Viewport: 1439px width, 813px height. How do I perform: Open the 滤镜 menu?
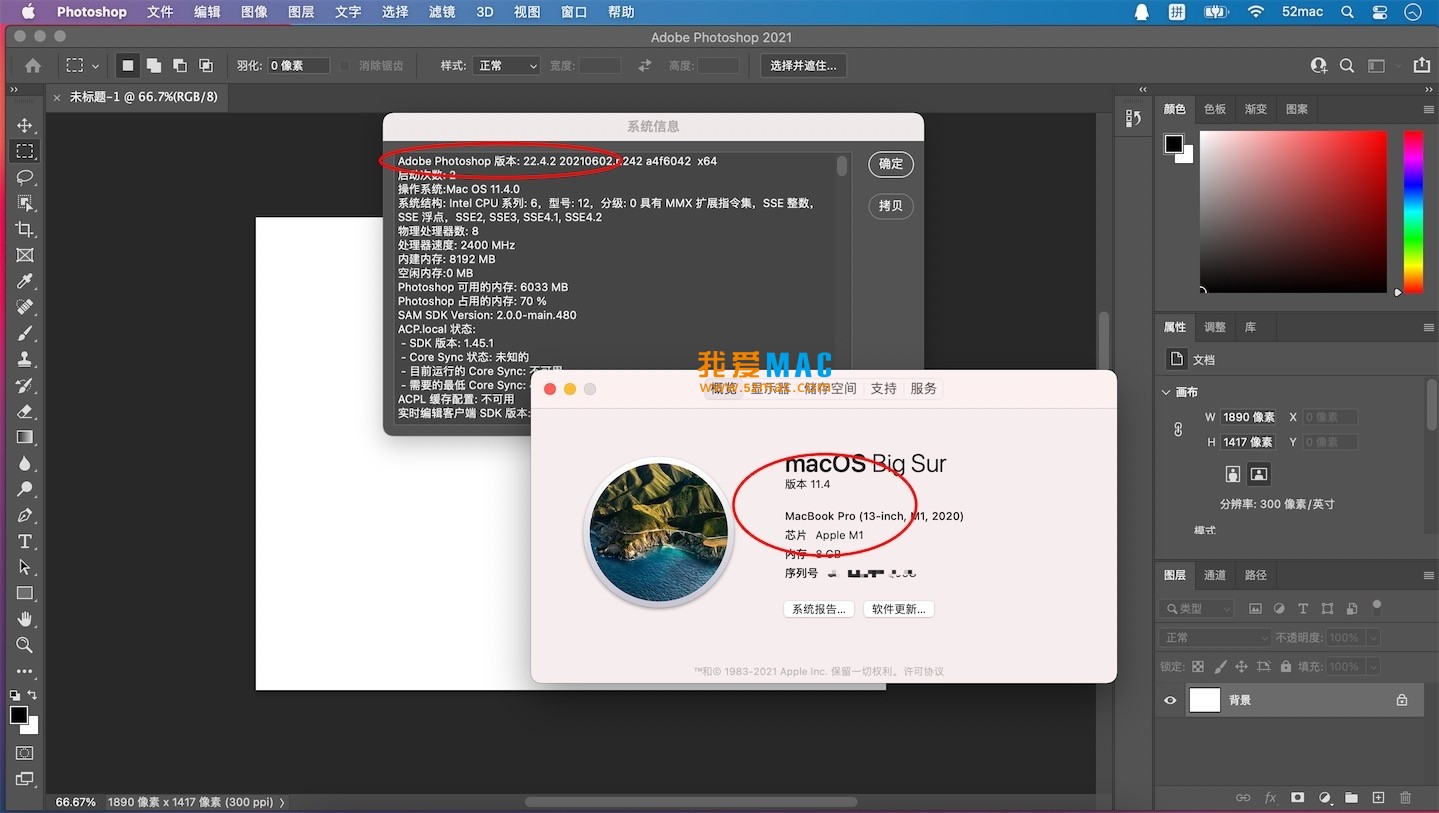coord(441,12)
